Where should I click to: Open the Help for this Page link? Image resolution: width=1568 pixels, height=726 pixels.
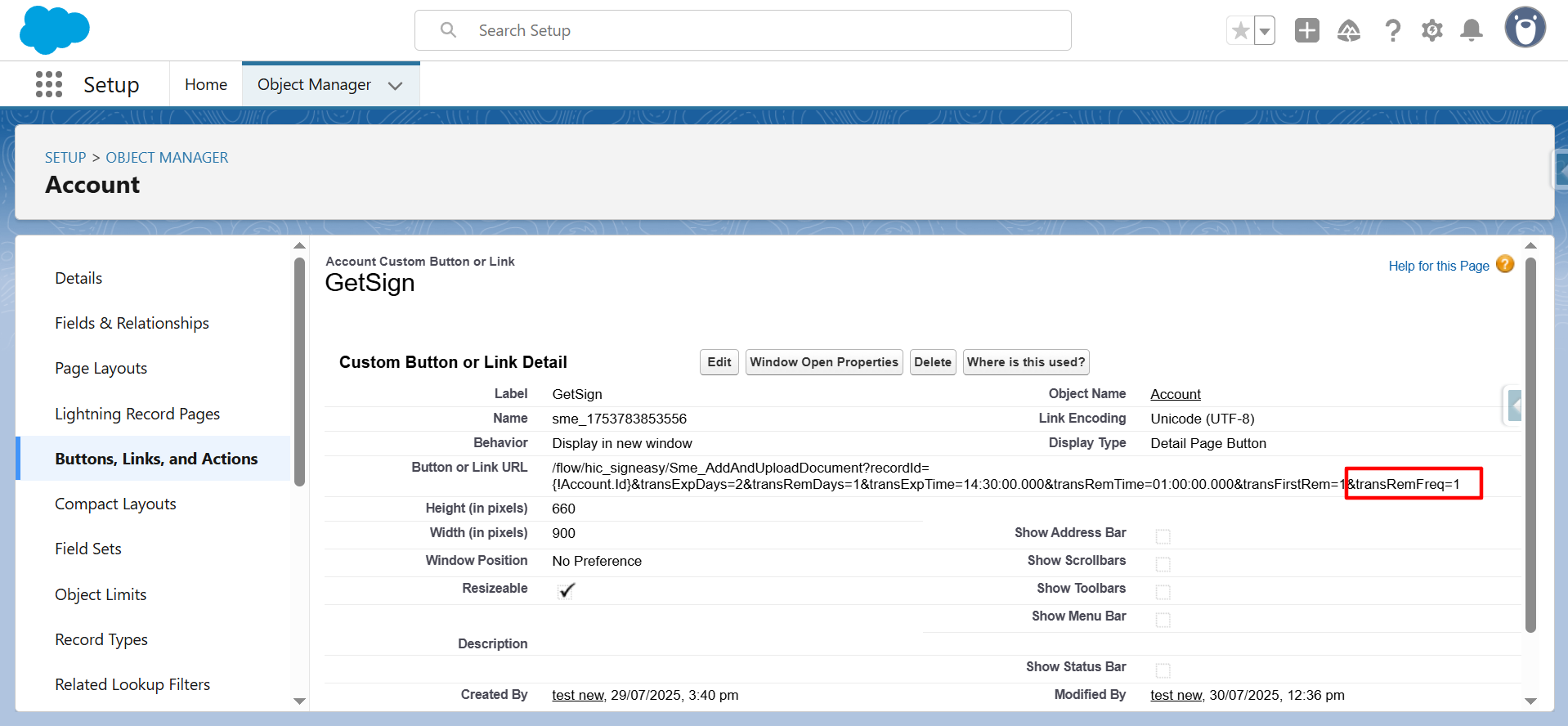tap(1439, 266)
